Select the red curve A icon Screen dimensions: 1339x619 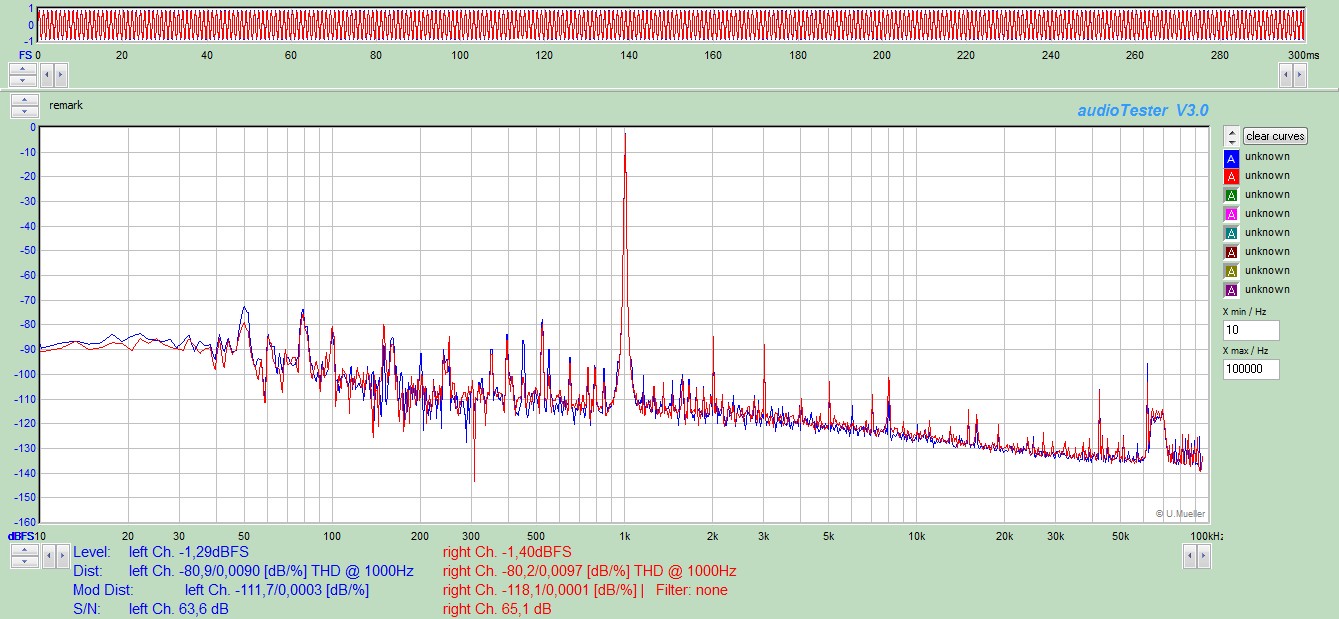[x=1231, y=176]
